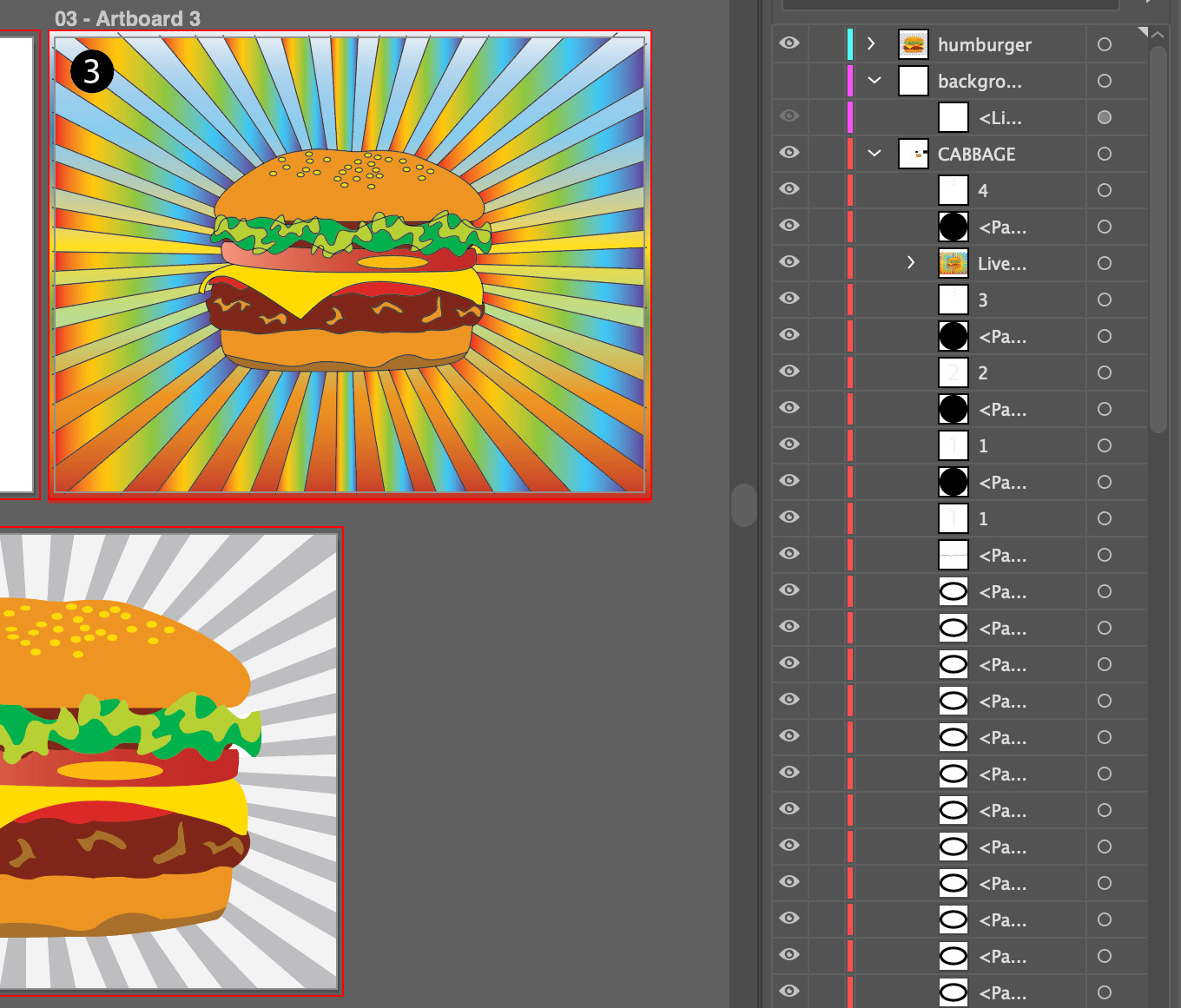
Task: Toggle lock column box of CABBAGE layer
Action: pos(825,154)
